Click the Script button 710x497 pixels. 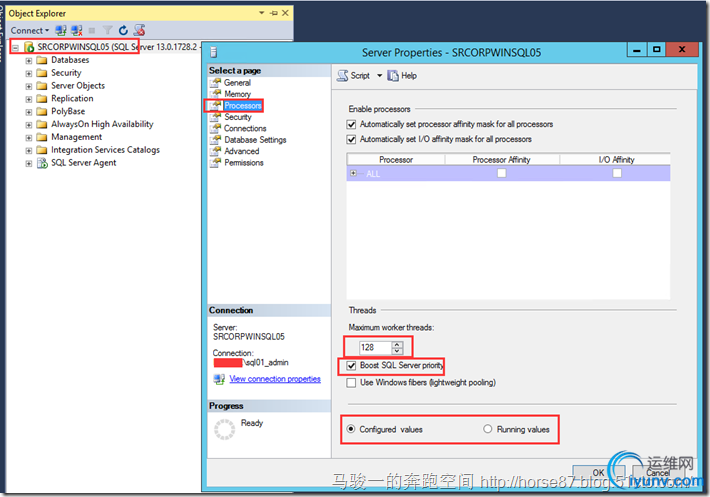point(354,76)
